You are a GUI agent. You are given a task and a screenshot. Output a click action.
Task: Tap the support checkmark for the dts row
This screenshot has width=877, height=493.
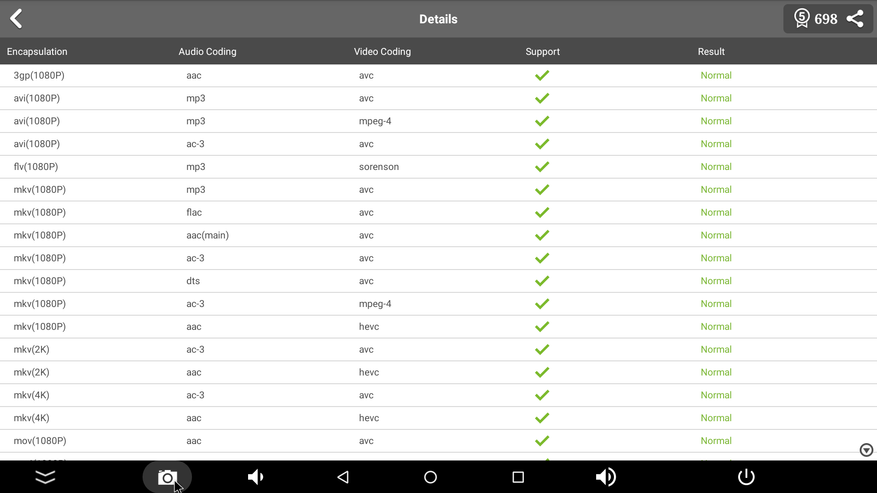click(x=542, y=281)
